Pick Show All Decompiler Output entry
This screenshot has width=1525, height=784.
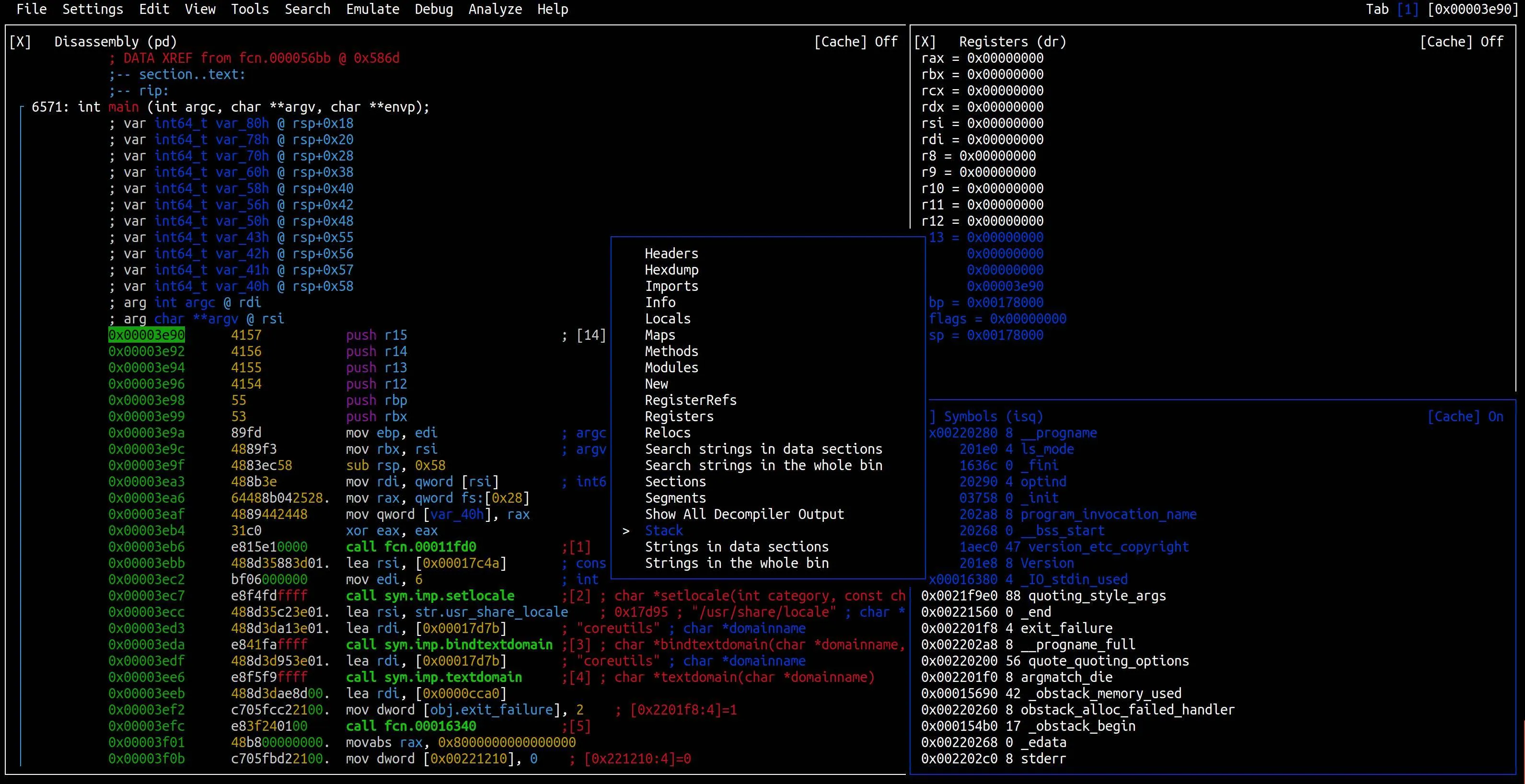(x=744, y=514)
